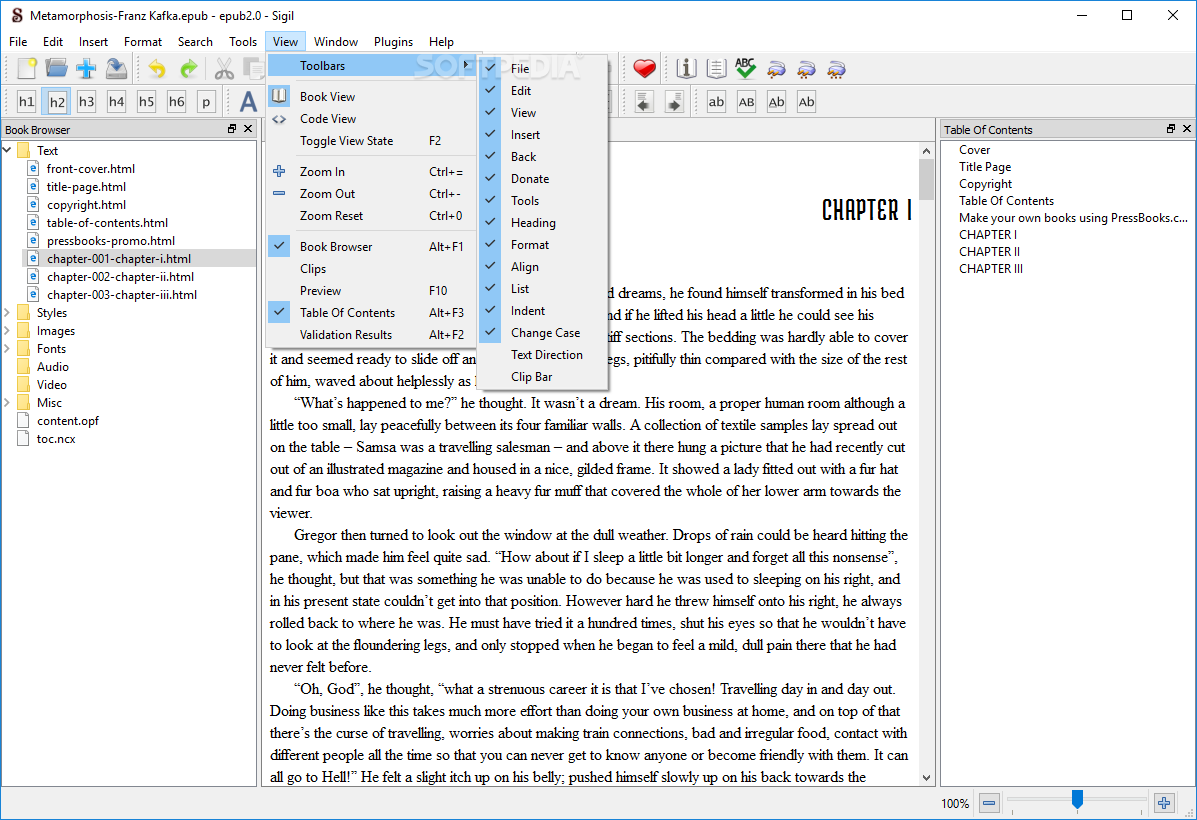This screenshot has height=820, width=1197.
Task: Toggle the Donate toolbar visibility
Action: coord(544,179)
